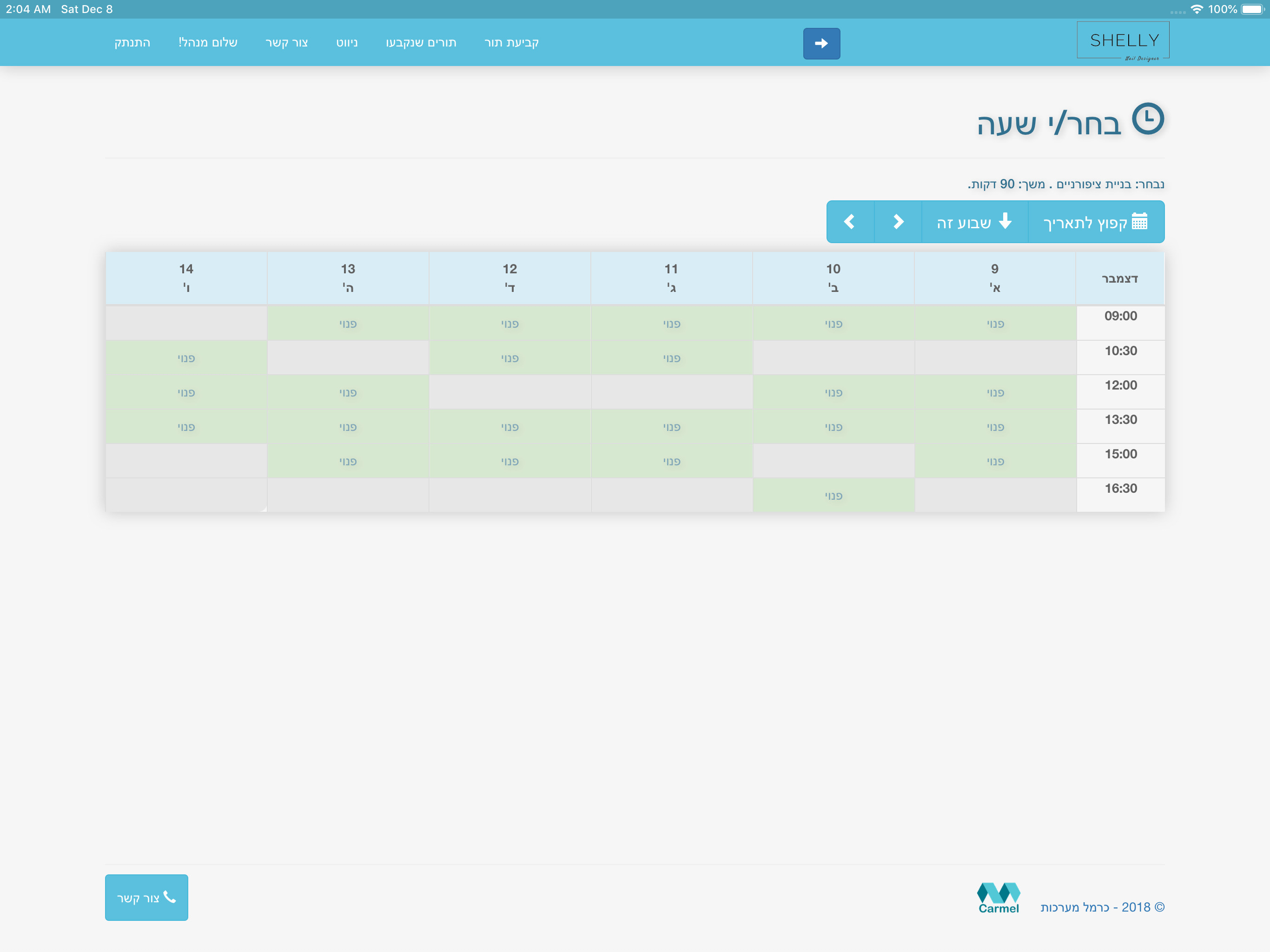Screen dimensions: 1270x952
Task: Select the 12:00 free slot on day 13
Action: tap(347, 392)
